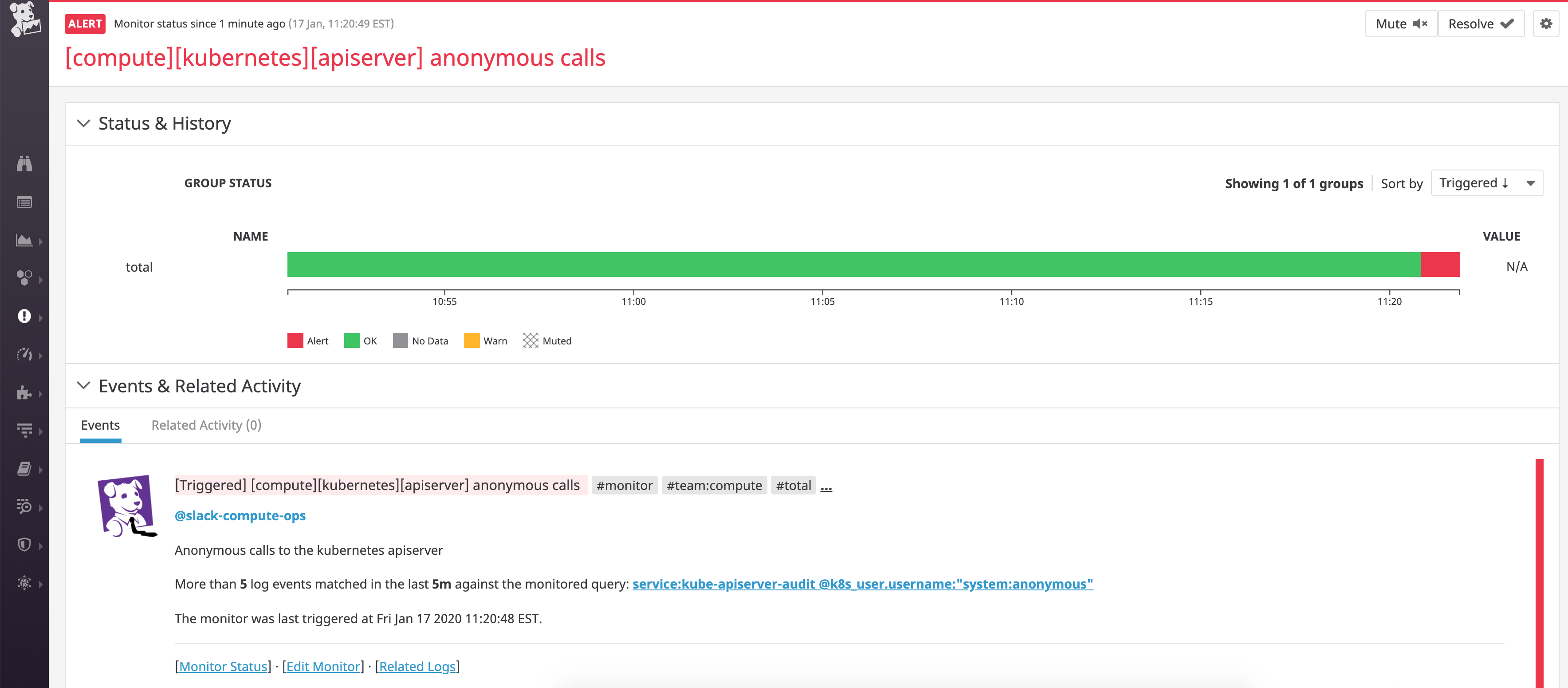Open the Notebooks sidebar icon
This screenshot has width=1568, height=688.
tap(24, 469)
